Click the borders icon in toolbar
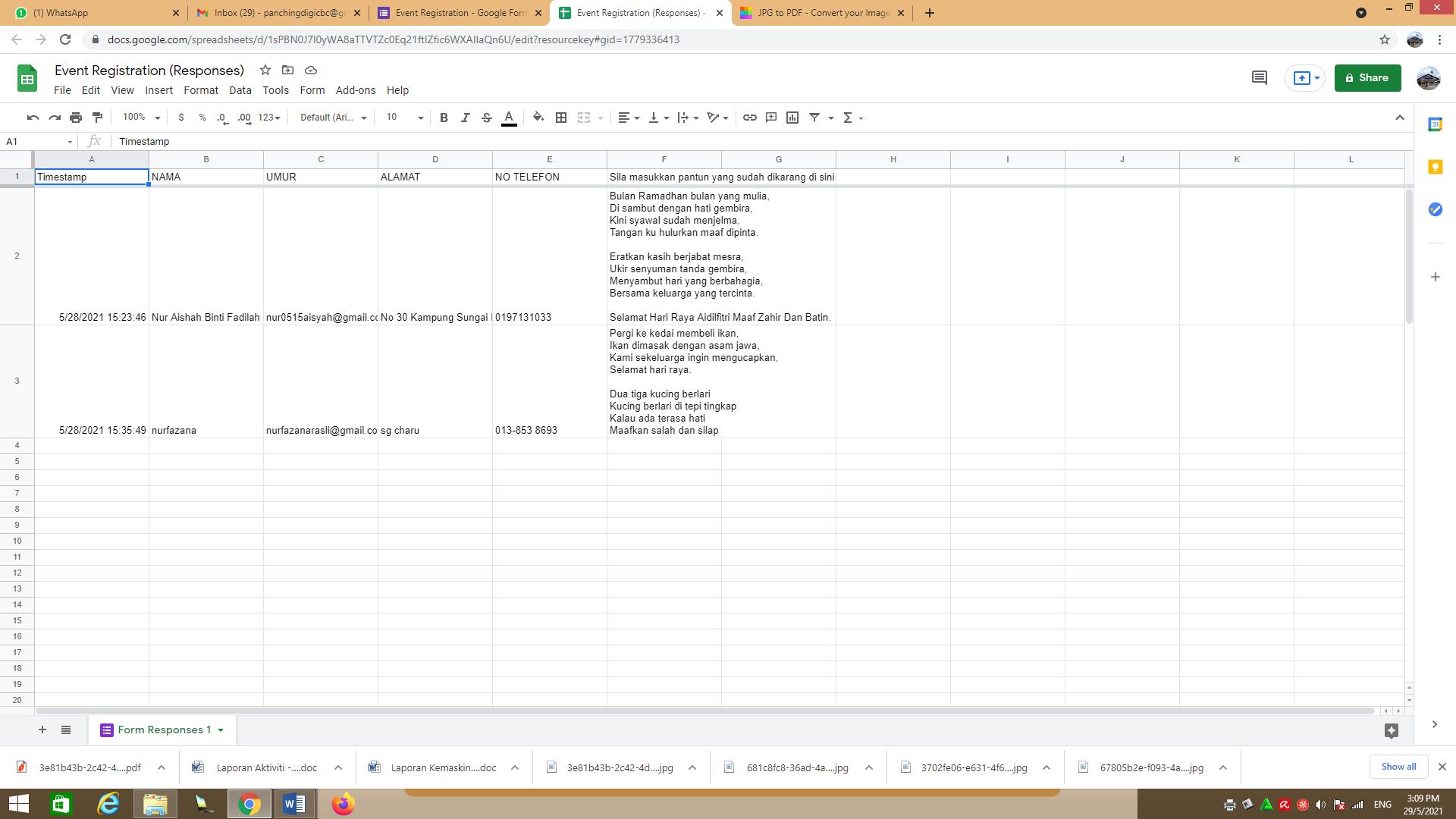 pos(561,118)
